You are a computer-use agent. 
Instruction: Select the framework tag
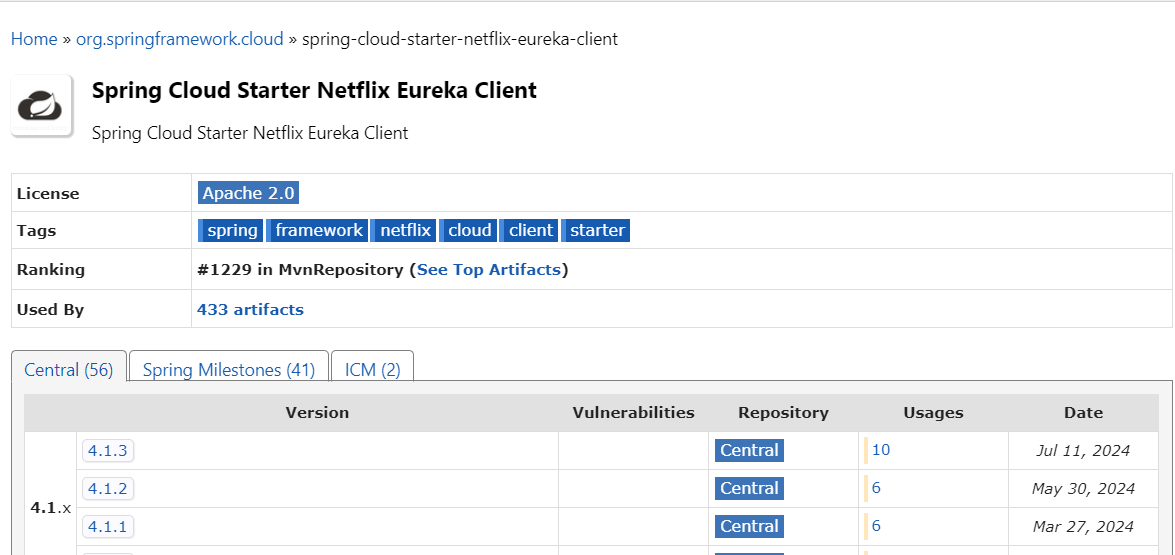(x=318, y=231)
